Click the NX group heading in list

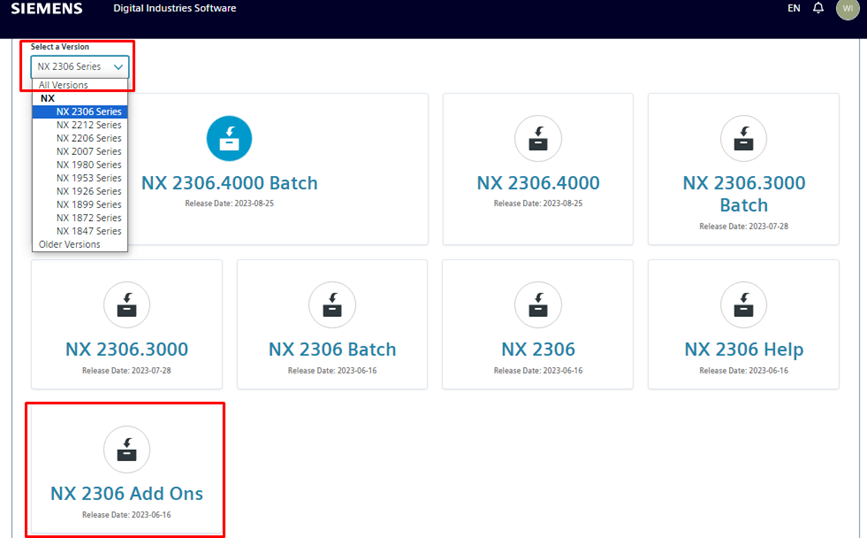pyautogui.click(x=48, y=98)
